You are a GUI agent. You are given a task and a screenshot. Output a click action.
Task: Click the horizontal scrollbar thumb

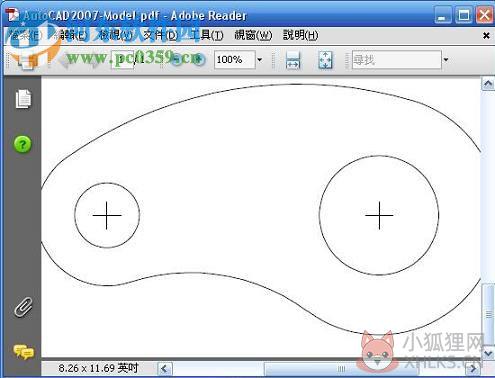tap(341, 369)
